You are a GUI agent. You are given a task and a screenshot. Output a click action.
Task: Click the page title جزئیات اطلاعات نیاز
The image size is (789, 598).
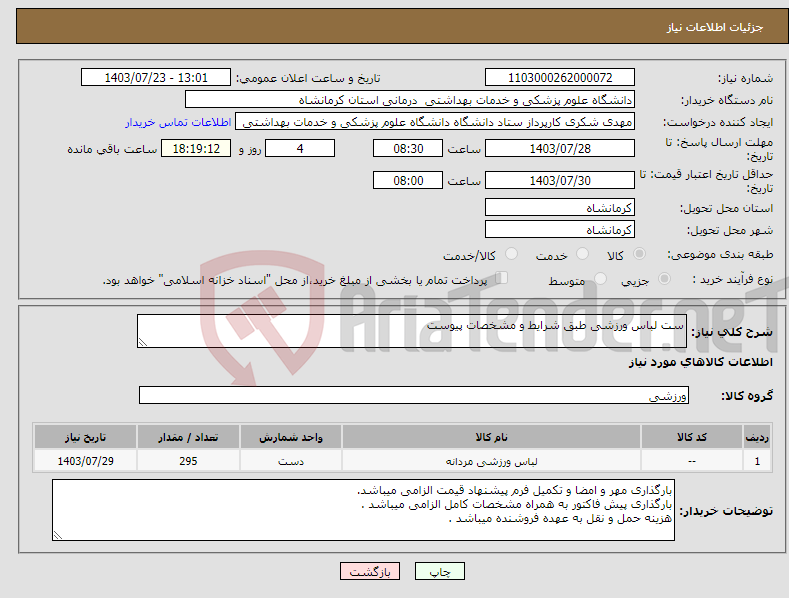click(715, 27)
